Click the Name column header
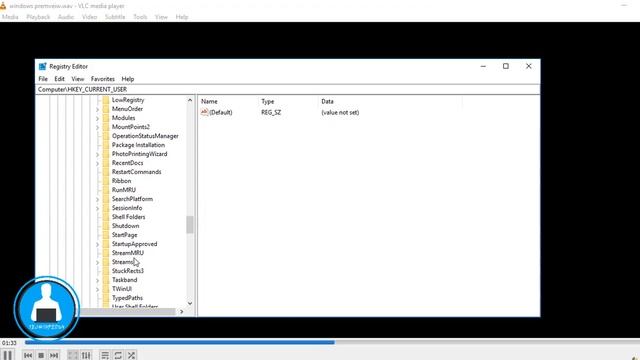Viewport: 640px width, 360px height. (x=228, y=101)
